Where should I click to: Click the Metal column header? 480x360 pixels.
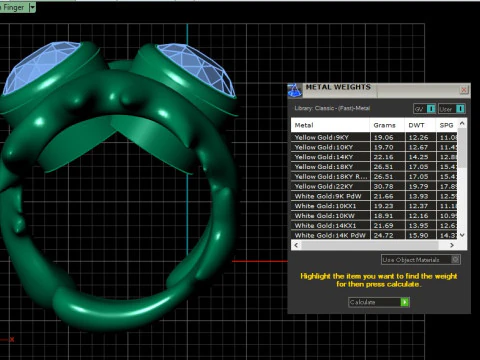(330, 125)
